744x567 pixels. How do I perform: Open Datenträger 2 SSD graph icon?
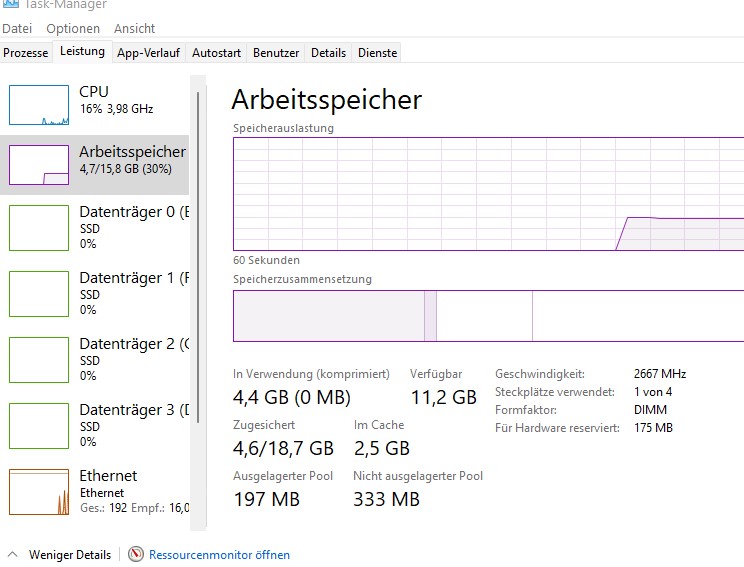39,359
